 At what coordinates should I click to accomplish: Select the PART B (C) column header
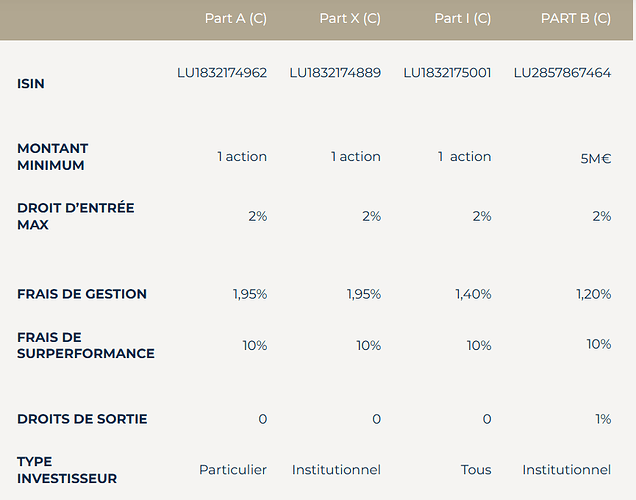(576, 19)
